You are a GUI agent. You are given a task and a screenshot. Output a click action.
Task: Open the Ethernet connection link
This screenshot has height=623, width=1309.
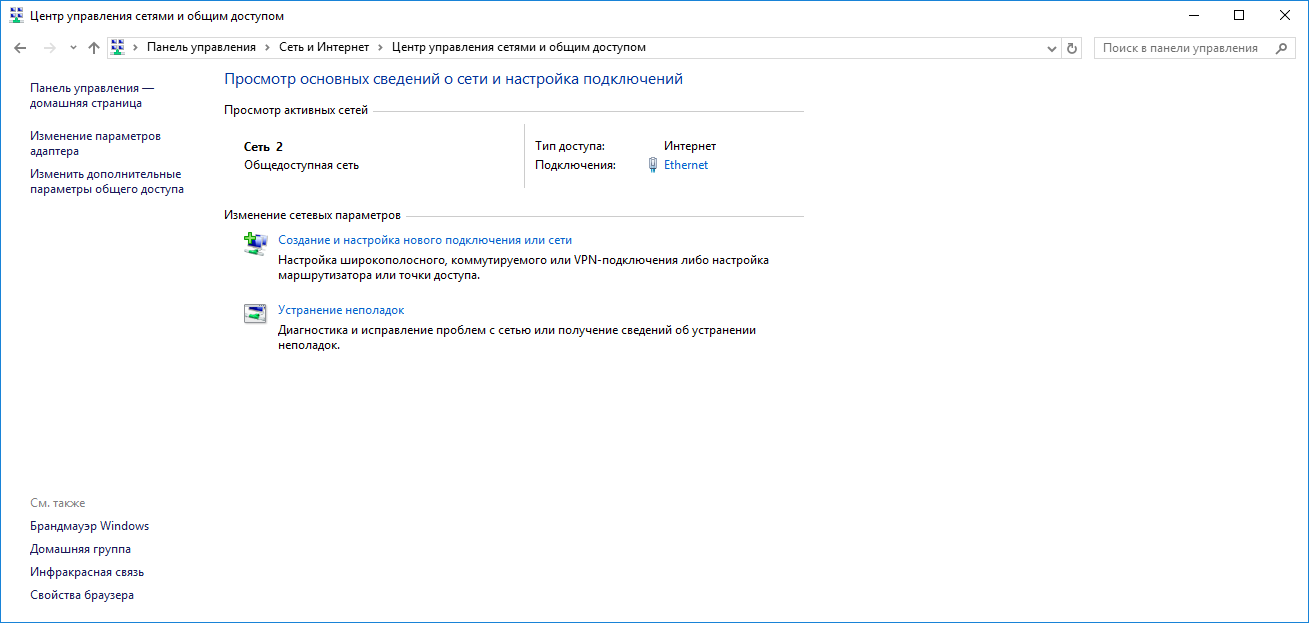pos(686,165)
